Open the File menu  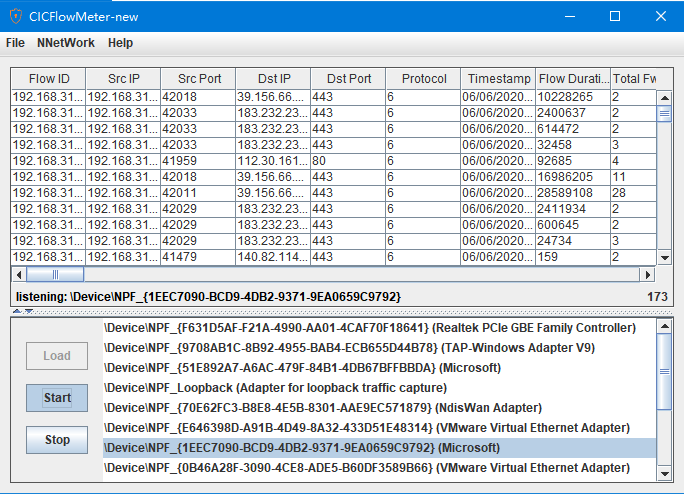pyautogui.click(x=15, y=43)
